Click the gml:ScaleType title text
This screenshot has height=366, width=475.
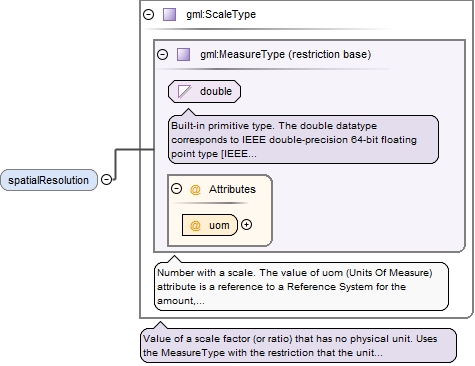click(221, 15)
